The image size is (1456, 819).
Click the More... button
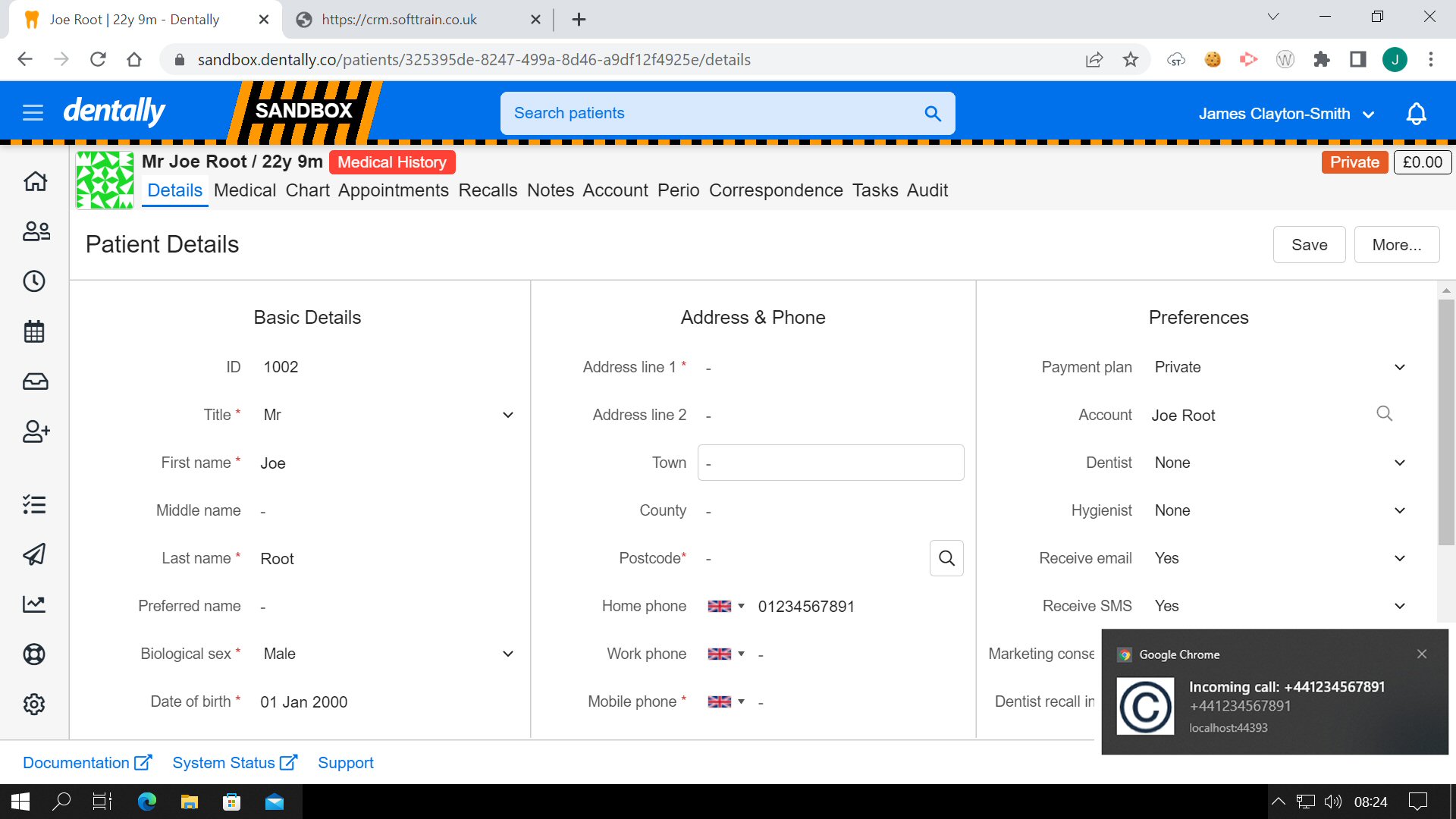click(1396, 244)
